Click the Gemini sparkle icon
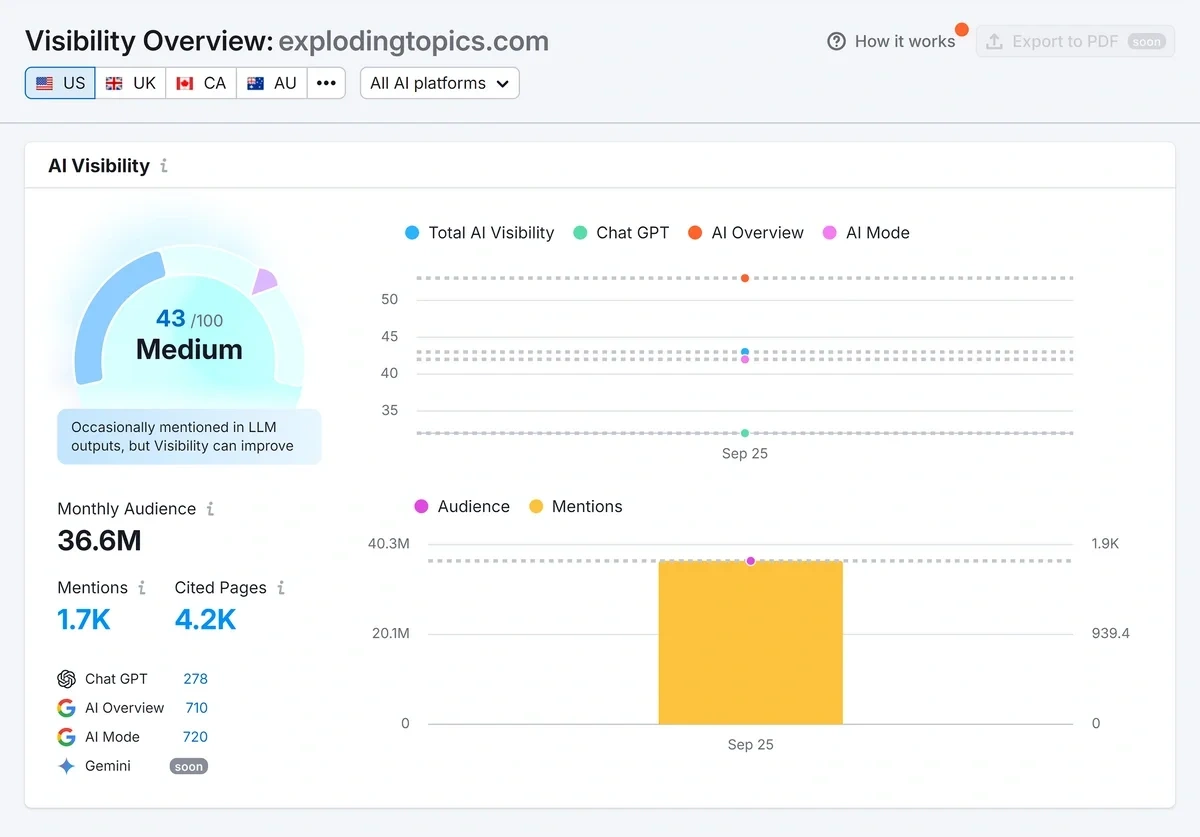1200x837 pixels. (x=66, y=766)
